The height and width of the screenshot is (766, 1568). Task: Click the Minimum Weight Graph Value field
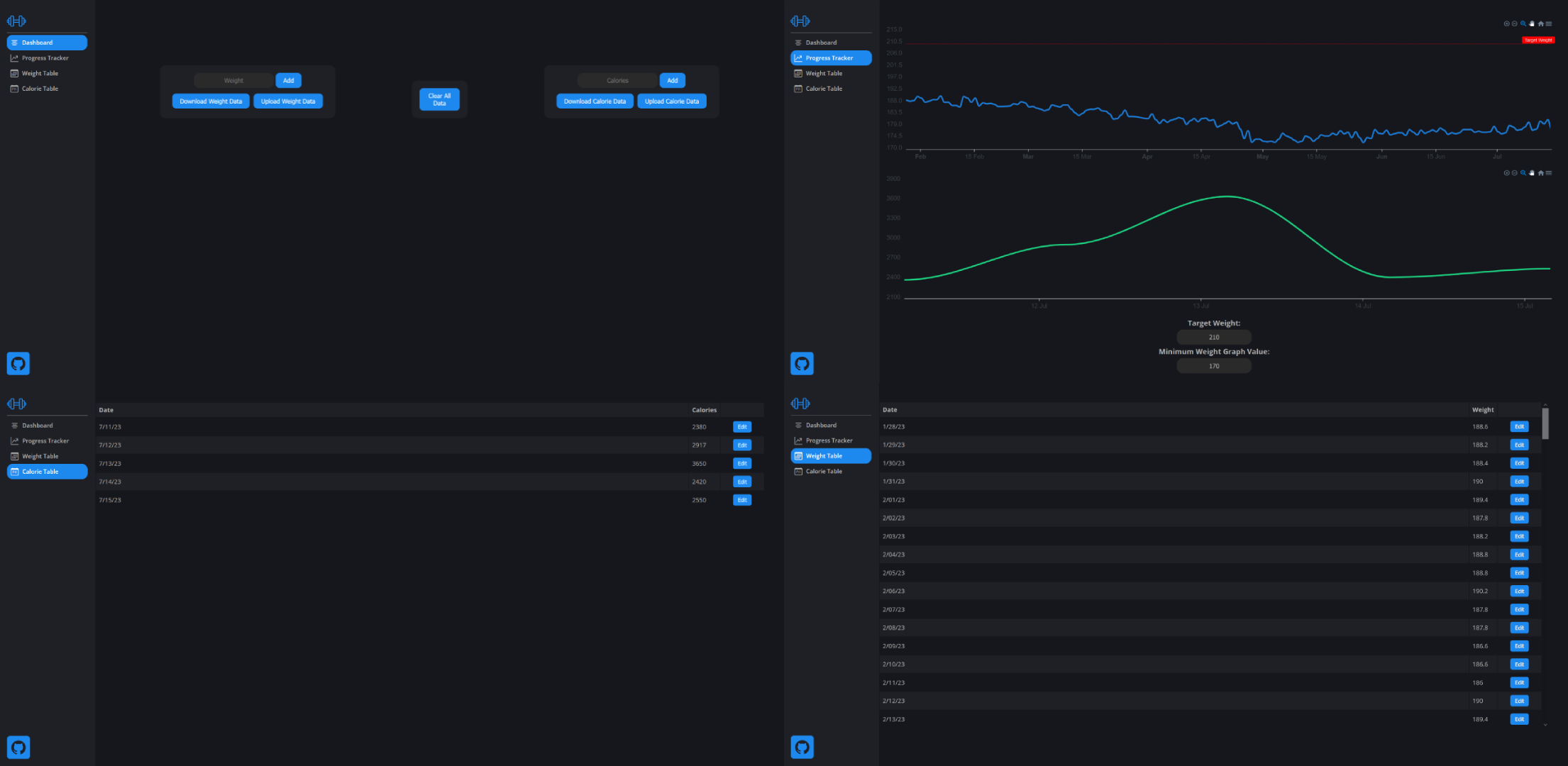[x=1213, y=365]
